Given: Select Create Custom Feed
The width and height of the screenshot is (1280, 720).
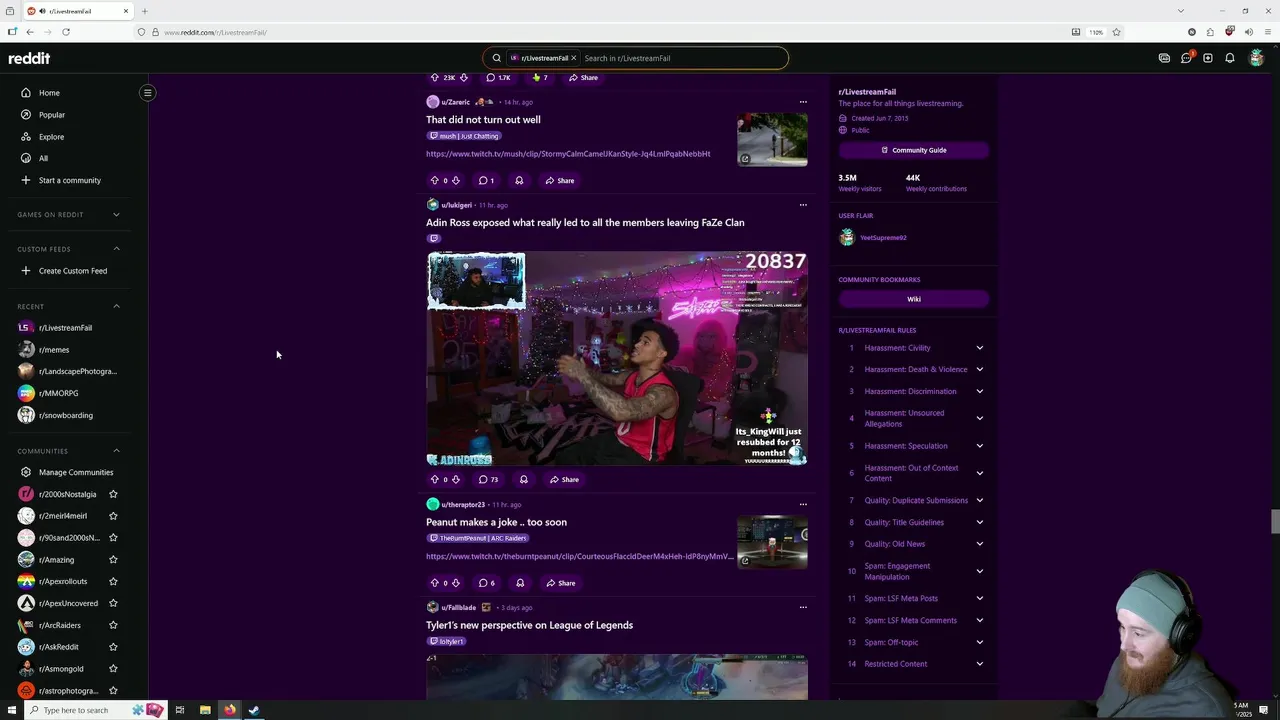Looking at the screenshot, I should (74, 271).
